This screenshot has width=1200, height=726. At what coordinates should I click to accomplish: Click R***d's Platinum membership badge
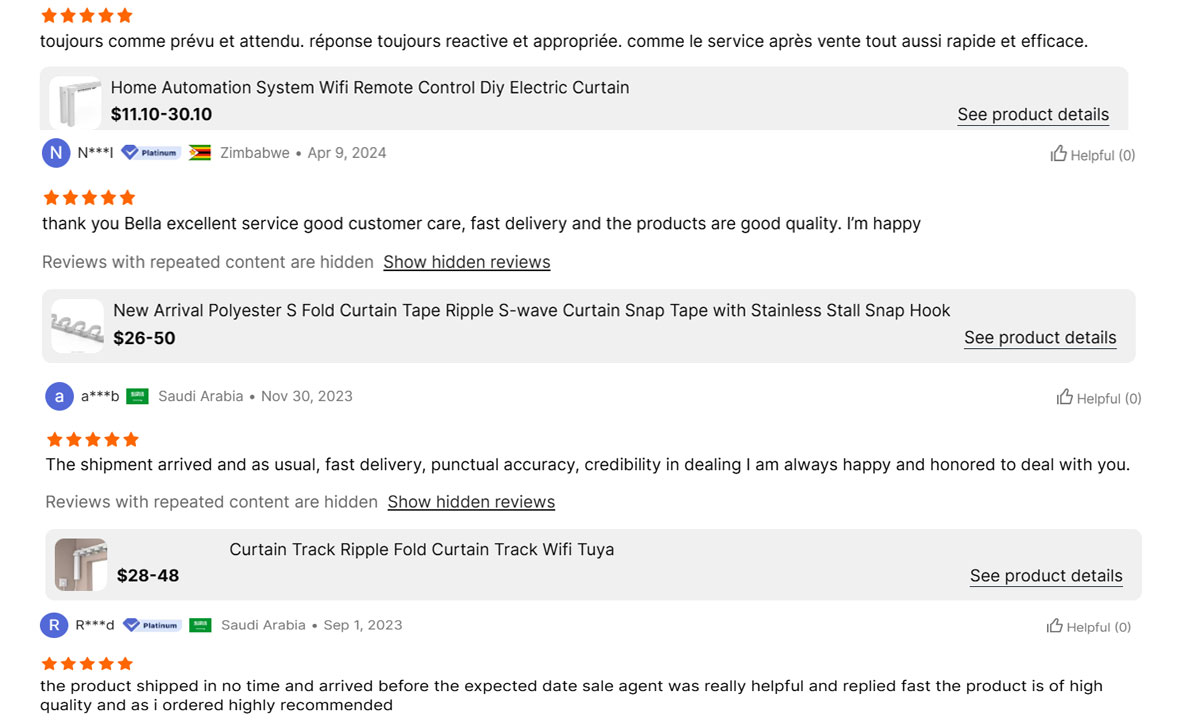coord(152,625)
